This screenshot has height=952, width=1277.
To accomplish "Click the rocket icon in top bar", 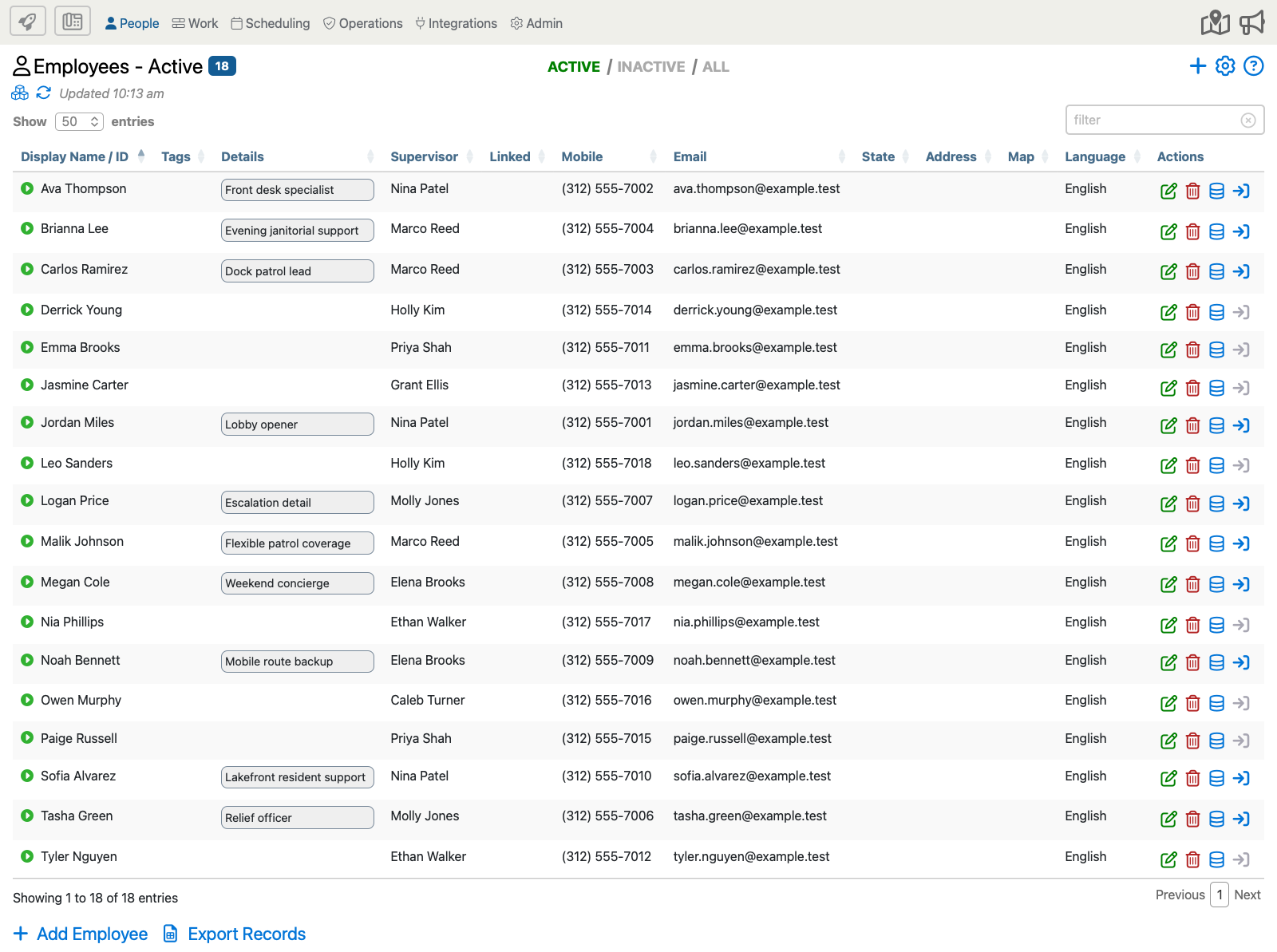I will click(27, 22).
